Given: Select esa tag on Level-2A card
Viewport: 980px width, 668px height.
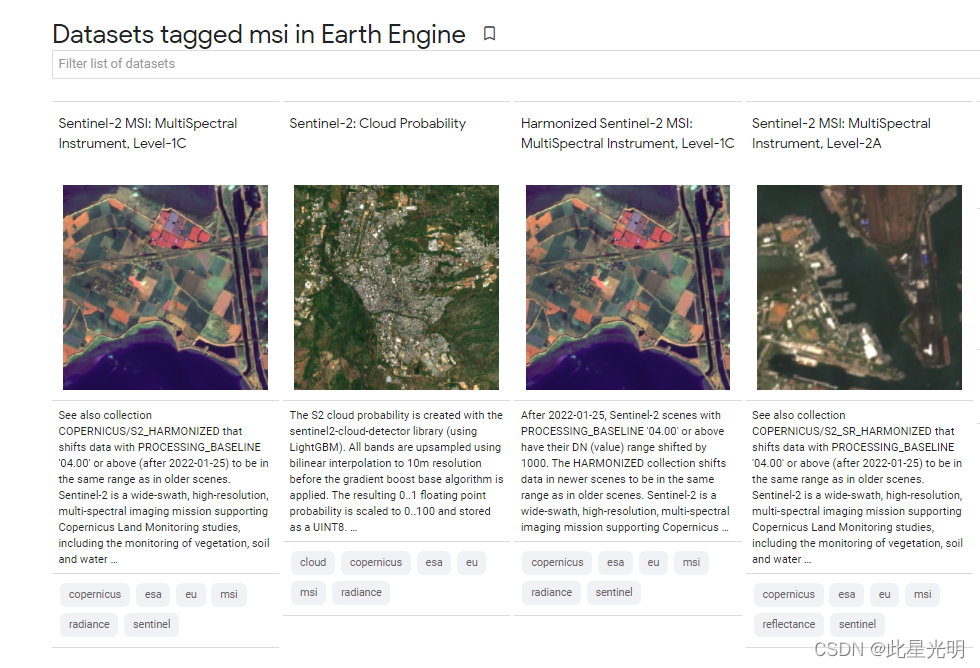Looking at the screenshot, I should pyautogui.click(x=846, y=594).
